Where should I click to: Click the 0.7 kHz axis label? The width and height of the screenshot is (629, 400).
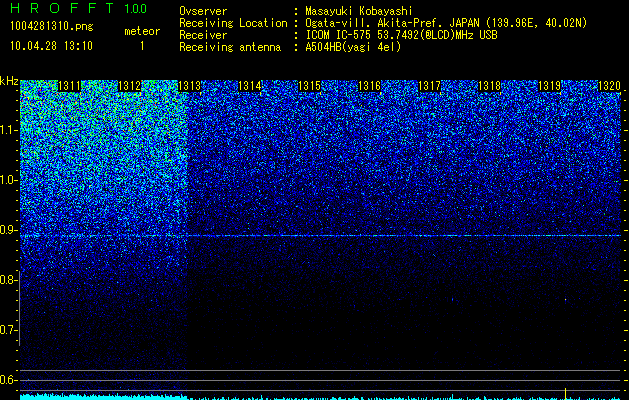pos(7,330)
